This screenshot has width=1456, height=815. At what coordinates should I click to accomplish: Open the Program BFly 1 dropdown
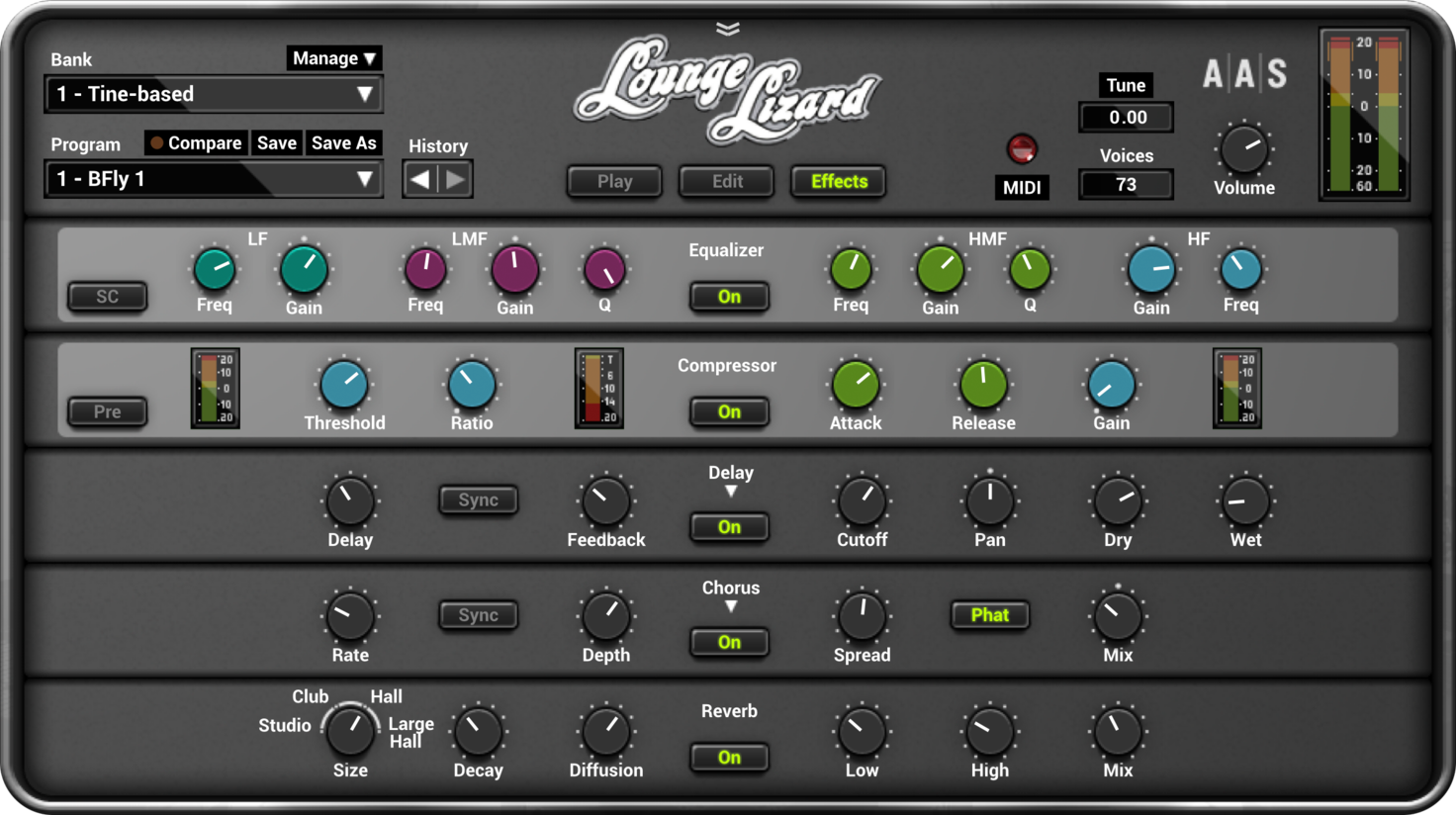click(214, 179)
